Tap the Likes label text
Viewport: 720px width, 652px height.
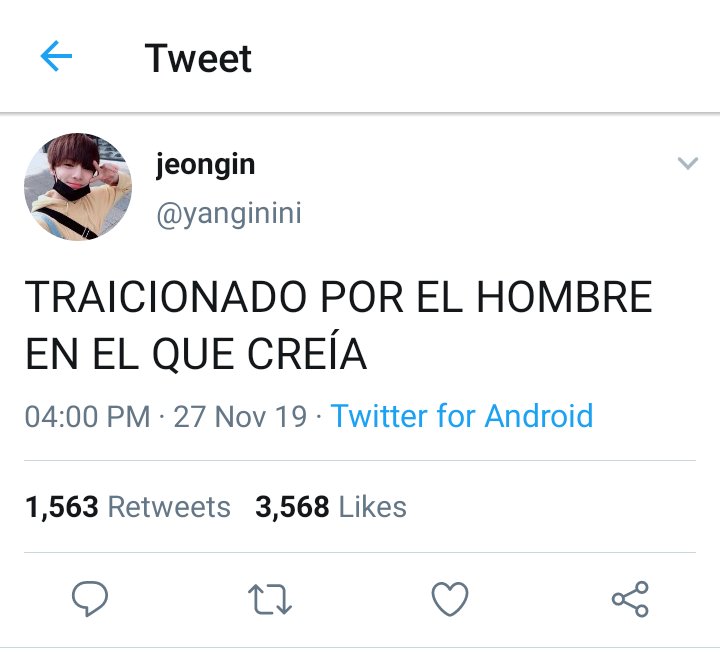[372, 507]
